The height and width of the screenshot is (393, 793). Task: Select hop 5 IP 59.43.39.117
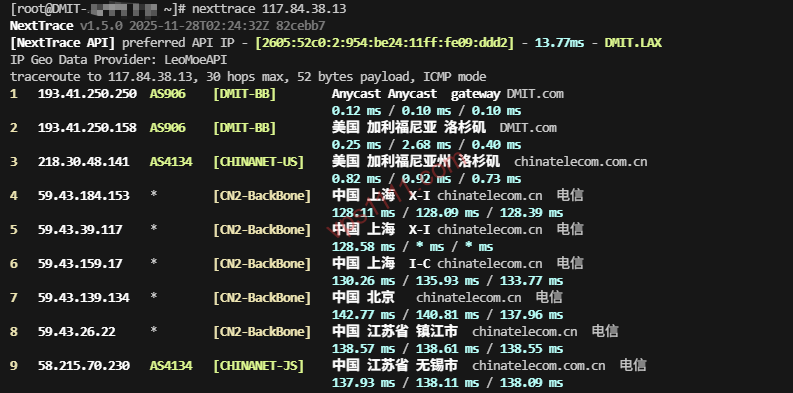point(80,230)
